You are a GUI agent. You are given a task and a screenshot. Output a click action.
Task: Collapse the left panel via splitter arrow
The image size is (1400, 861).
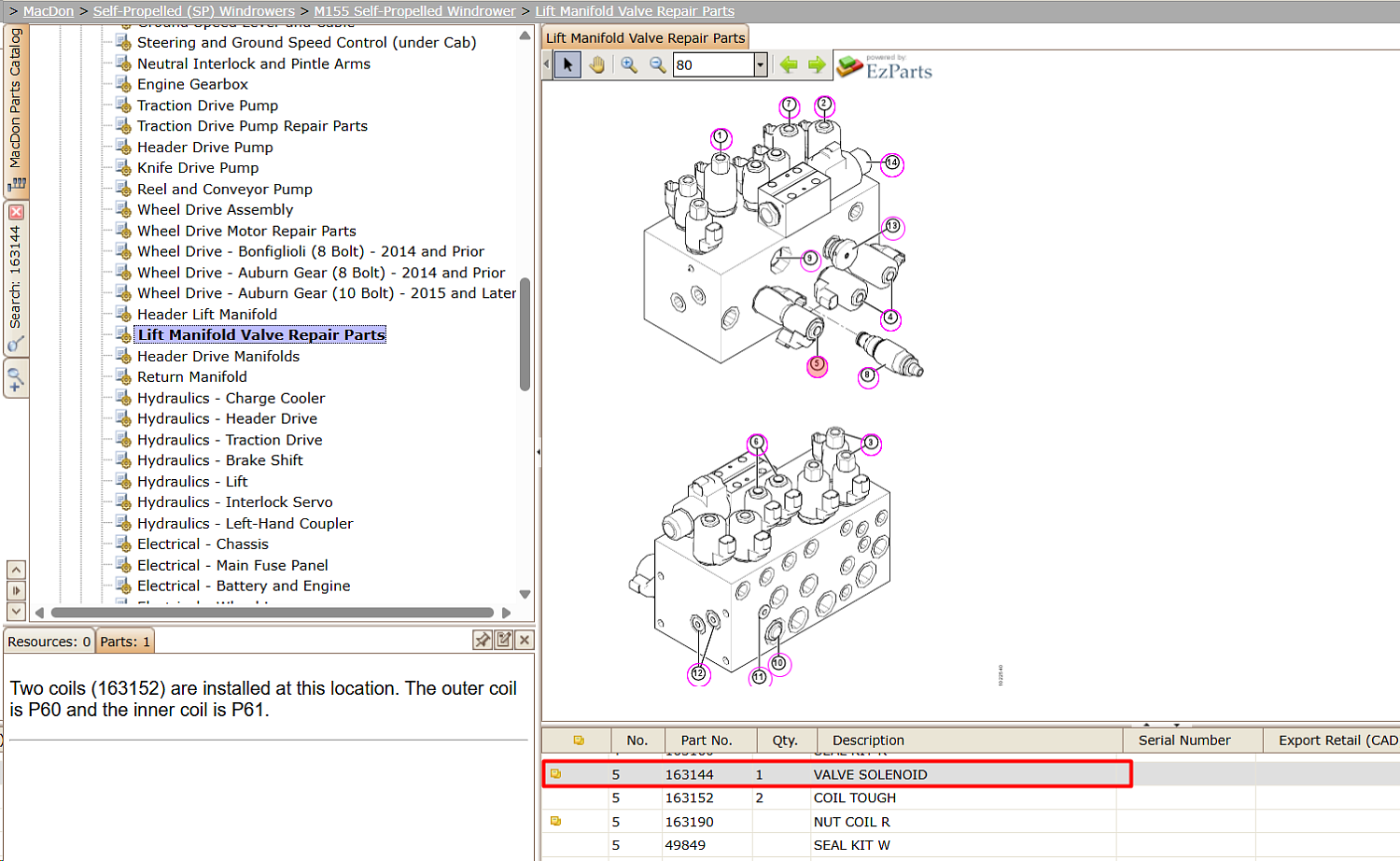[538, 452]
